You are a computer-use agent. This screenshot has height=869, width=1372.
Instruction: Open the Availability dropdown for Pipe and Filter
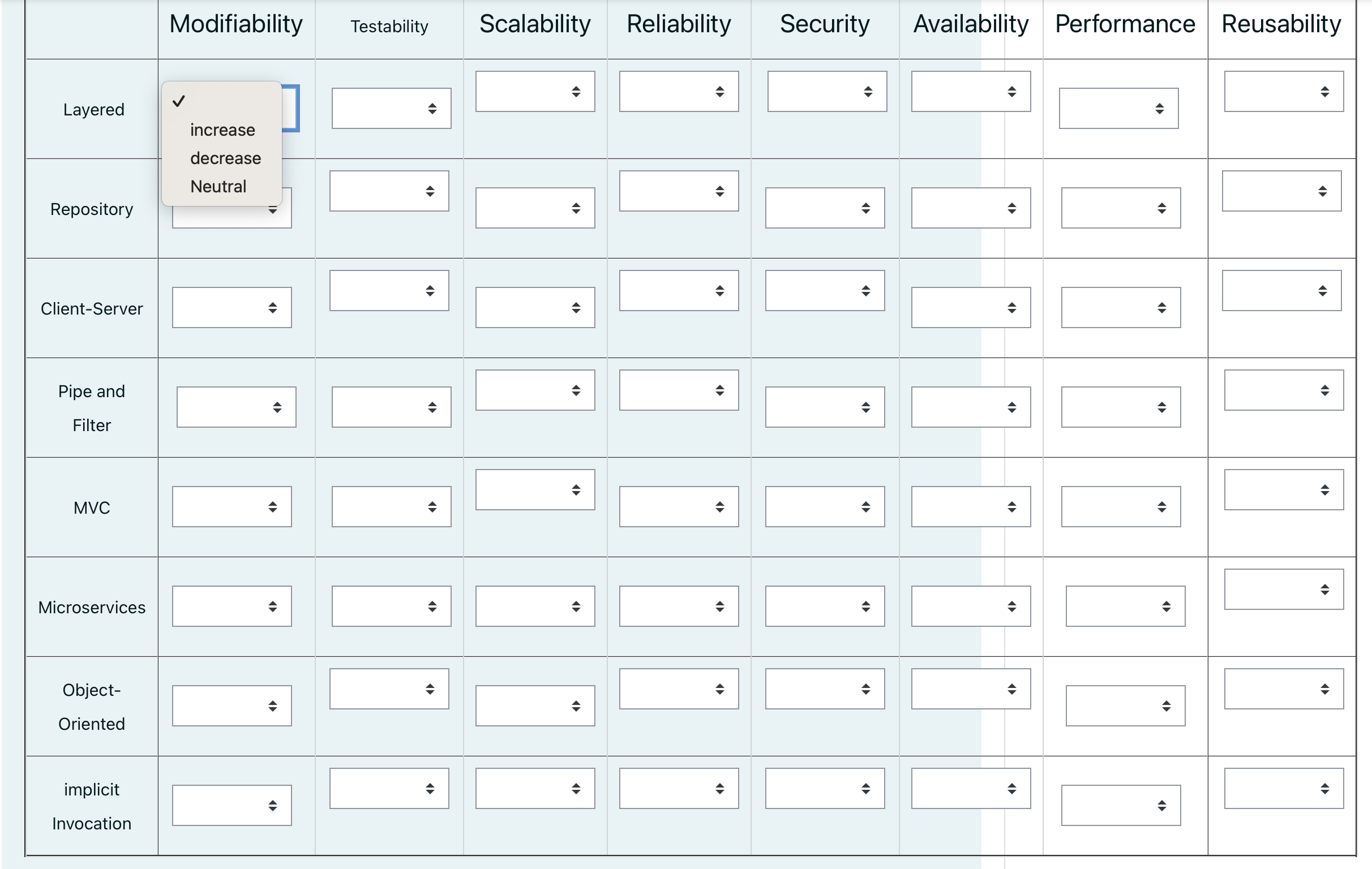[x=970, y=407]
